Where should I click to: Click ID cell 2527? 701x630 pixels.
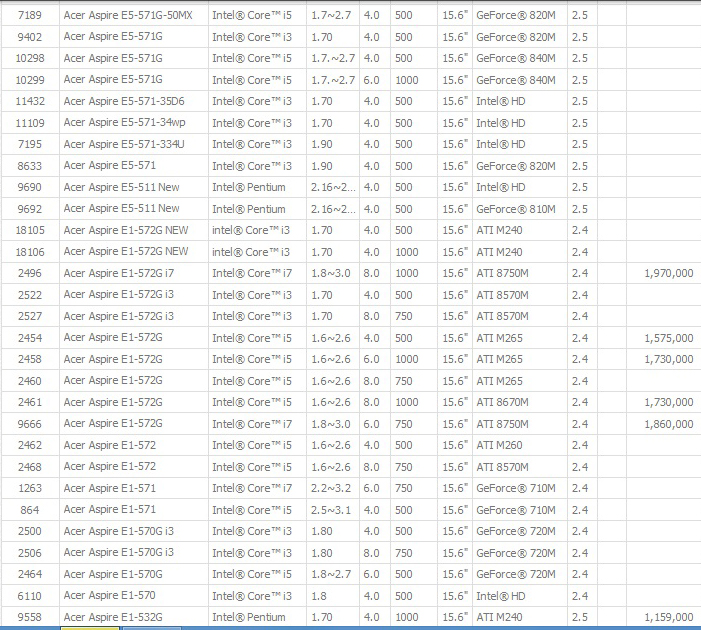pos(30,316)
